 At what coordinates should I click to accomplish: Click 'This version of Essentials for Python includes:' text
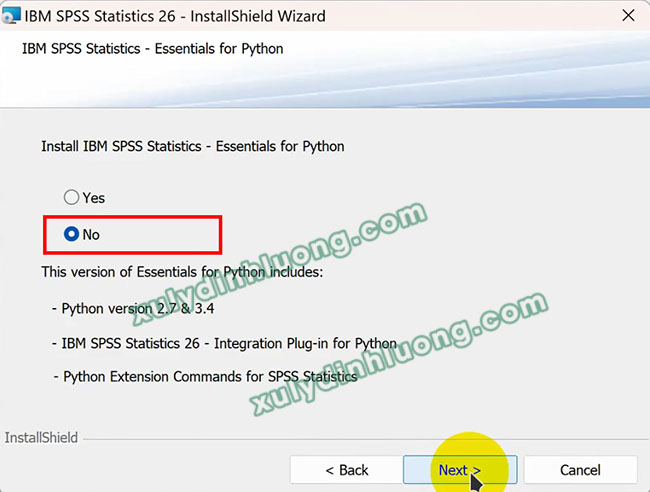pyautogui.click(x=182, y=272)
